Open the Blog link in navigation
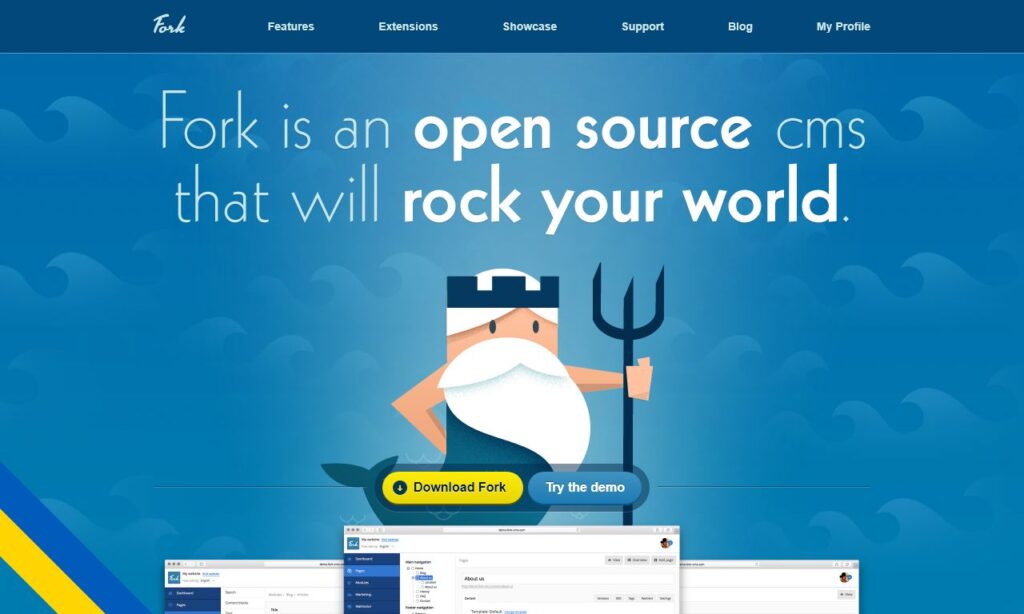The image size is (1024, 614). 740,27
